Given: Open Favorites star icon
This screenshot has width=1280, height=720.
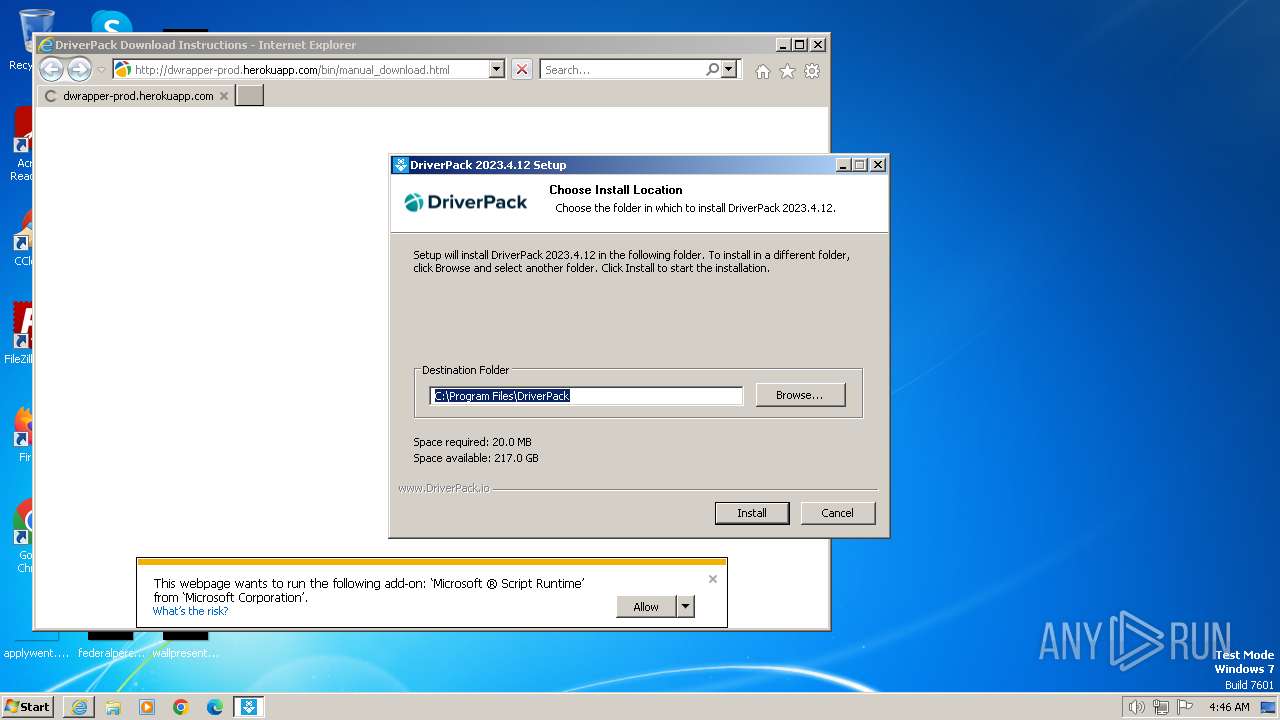Looking at the screenshot, I should click(x=788, y=71).
